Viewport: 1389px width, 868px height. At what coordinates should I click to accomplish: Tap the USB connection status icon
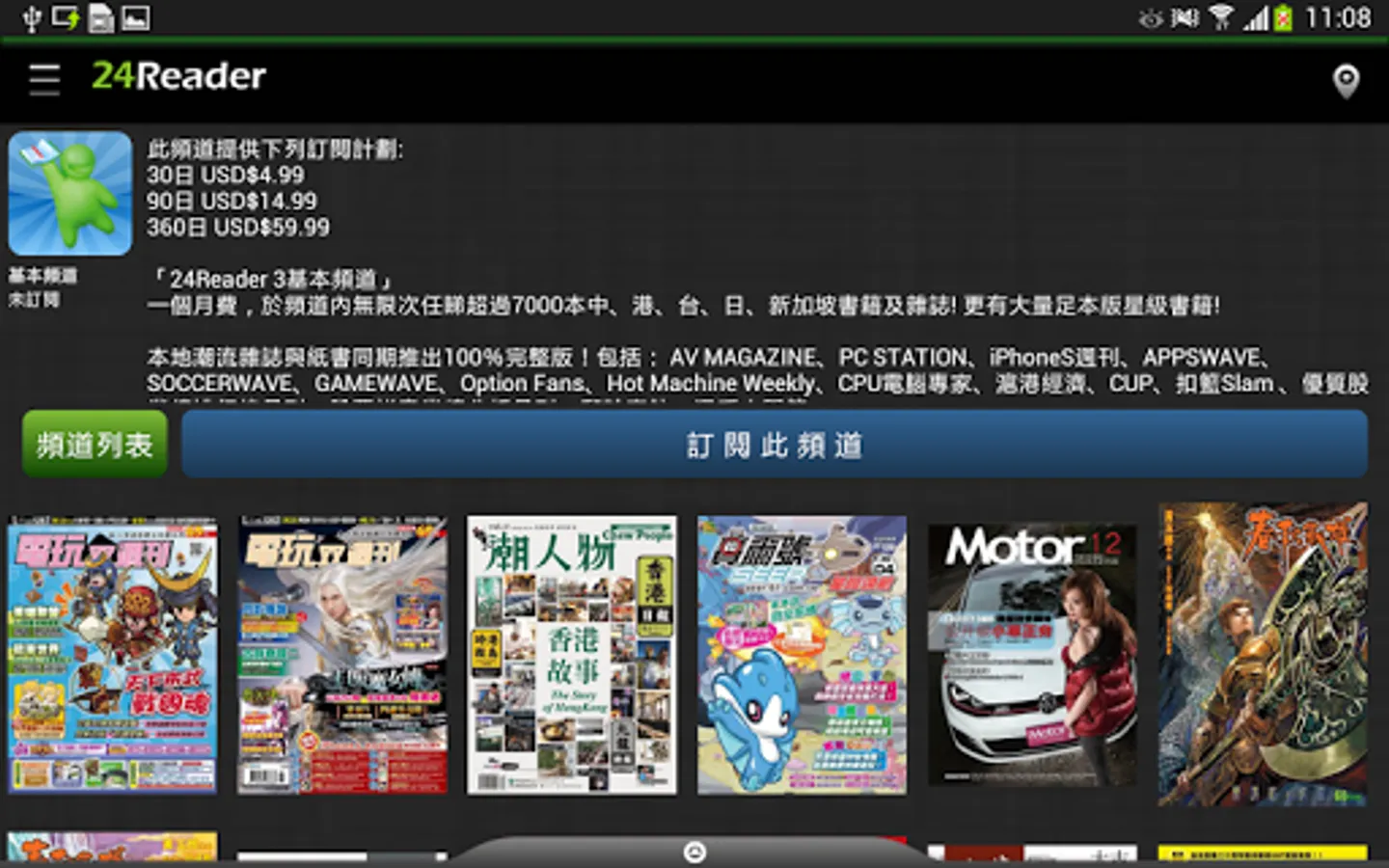31,18
